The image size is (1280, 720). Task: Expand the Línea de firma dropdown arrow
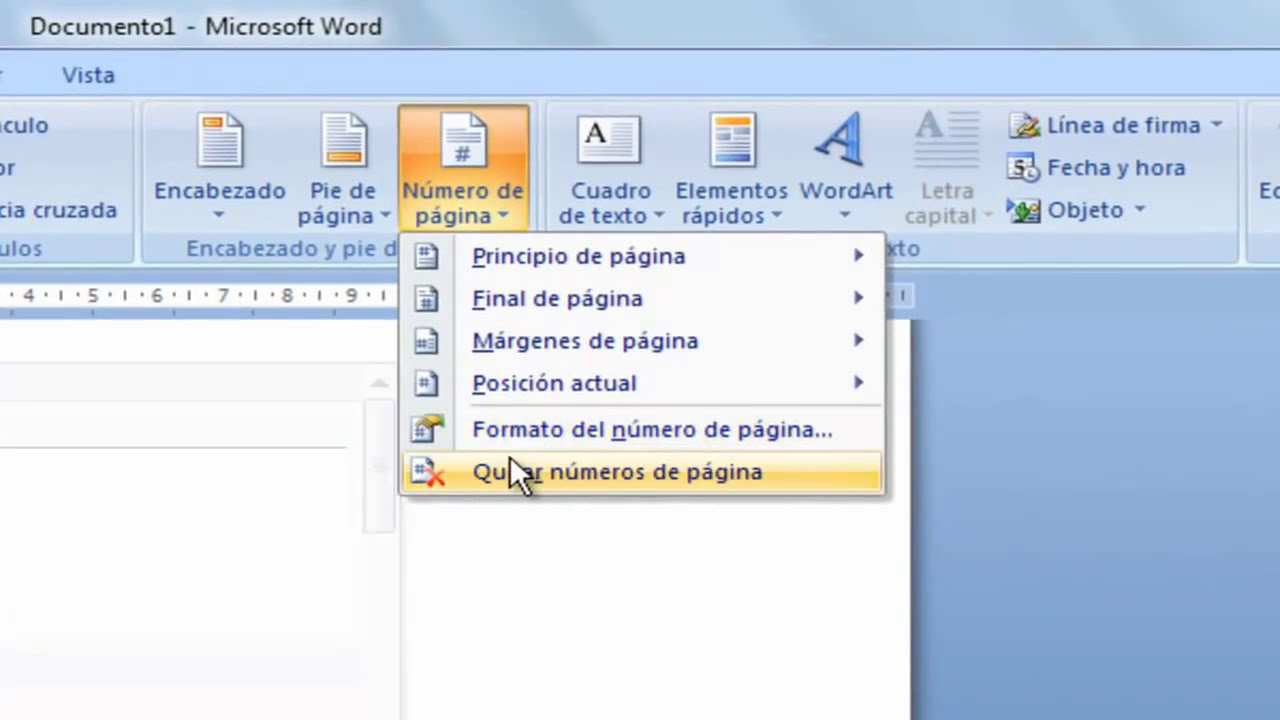click(x=1216, y=125)
